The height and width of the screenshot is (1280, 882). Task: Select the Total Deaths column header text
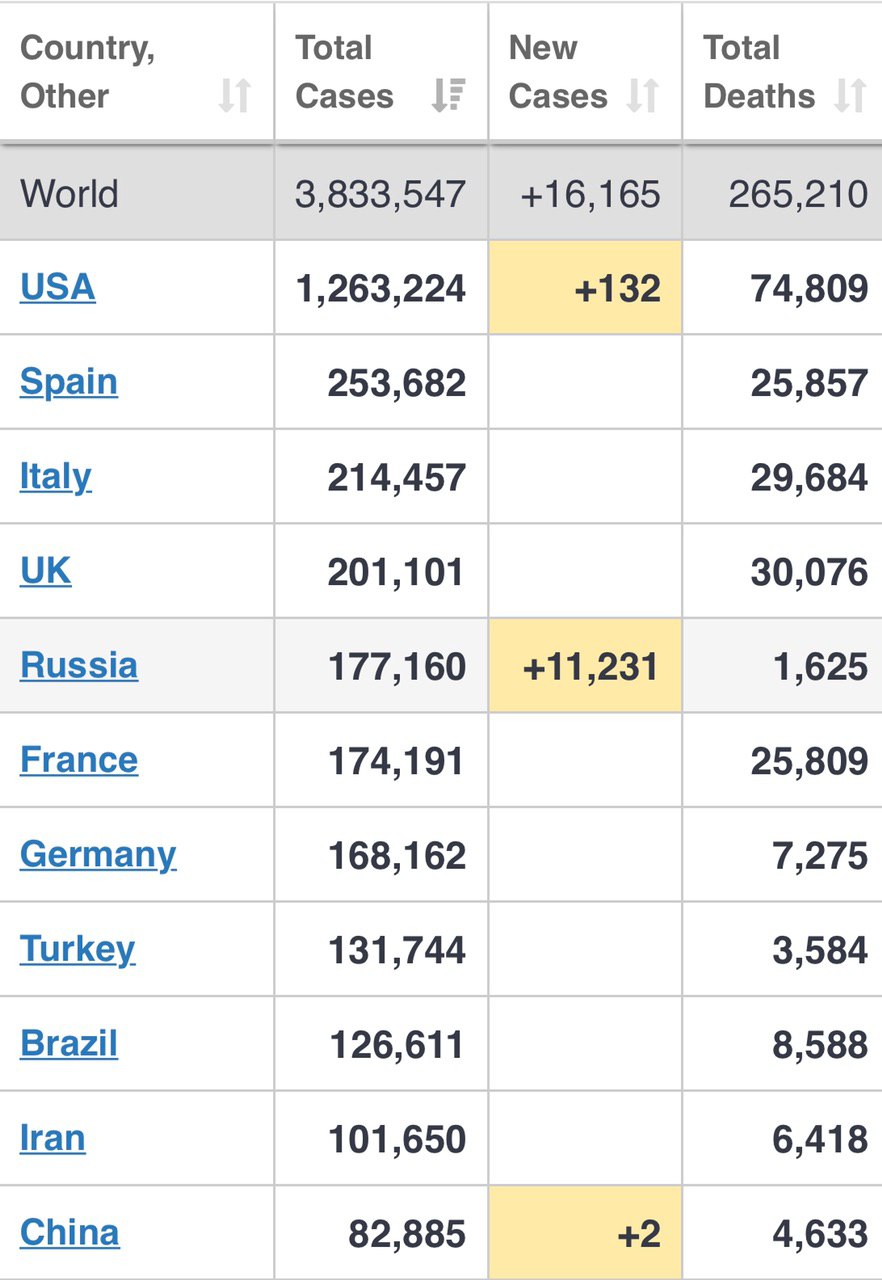click(x=759, y=72)
